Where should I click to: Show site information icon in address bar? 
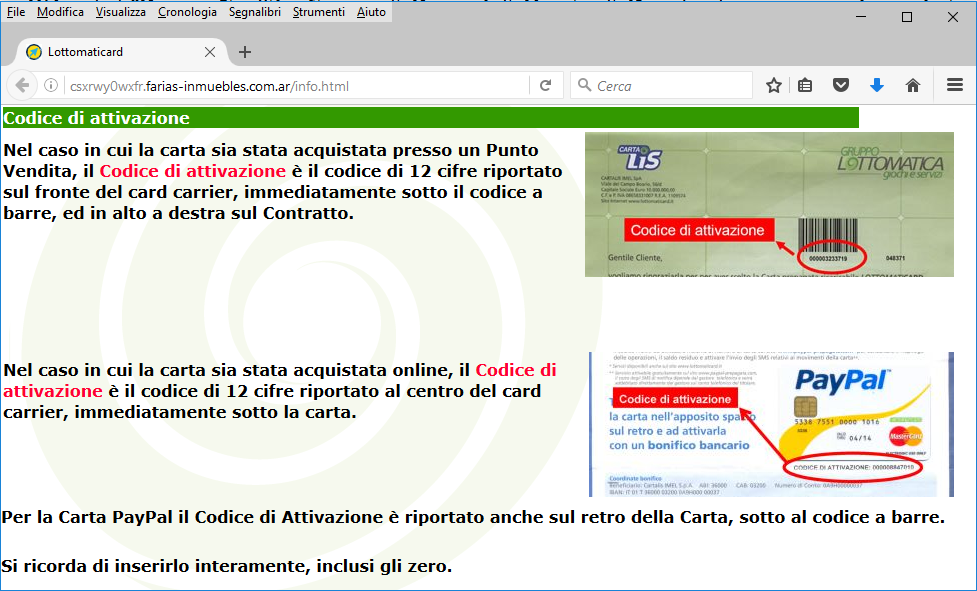[x=51, y=86]
